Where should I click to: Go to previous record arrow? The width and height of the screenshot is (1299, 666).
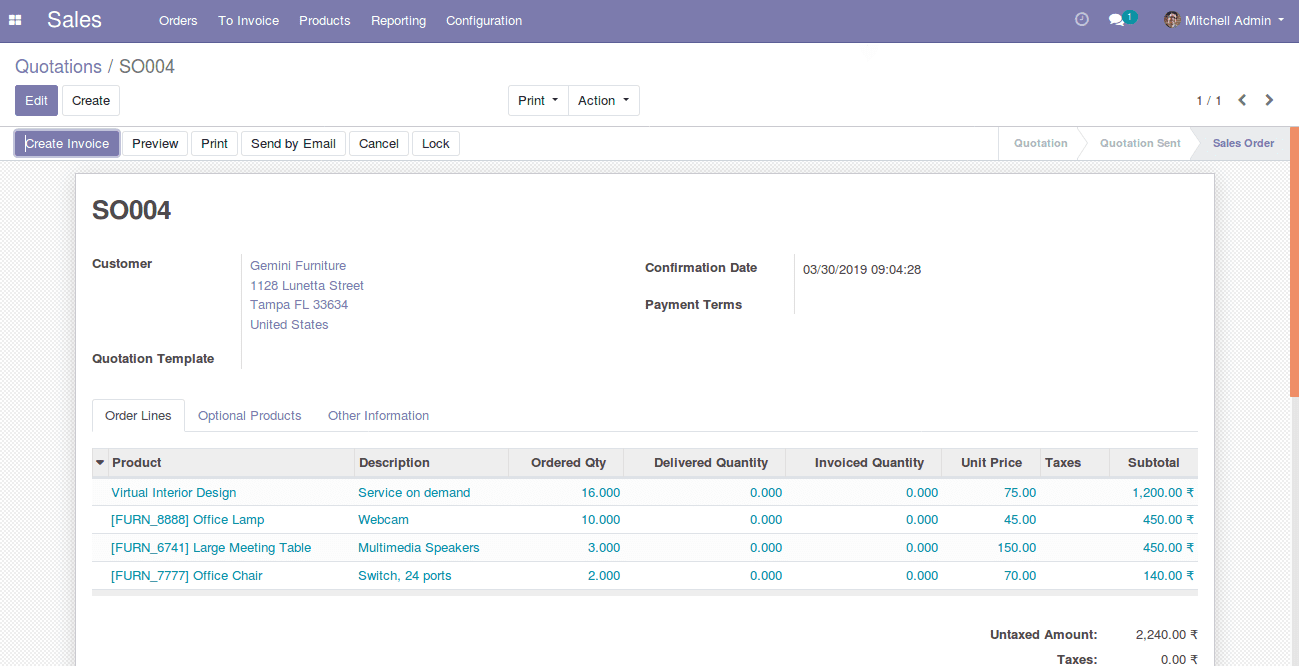pos(1242,100)
